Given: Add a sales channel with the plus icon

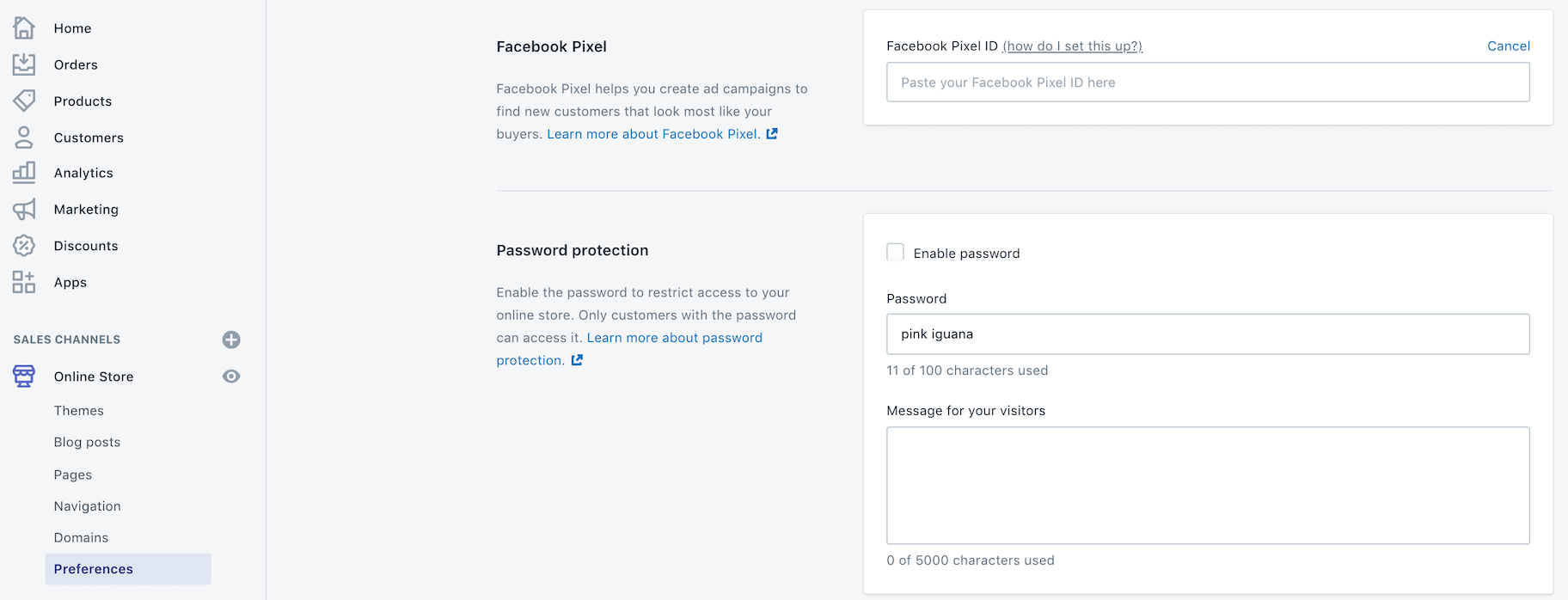Looking at the screenshot, I should 230,339.
